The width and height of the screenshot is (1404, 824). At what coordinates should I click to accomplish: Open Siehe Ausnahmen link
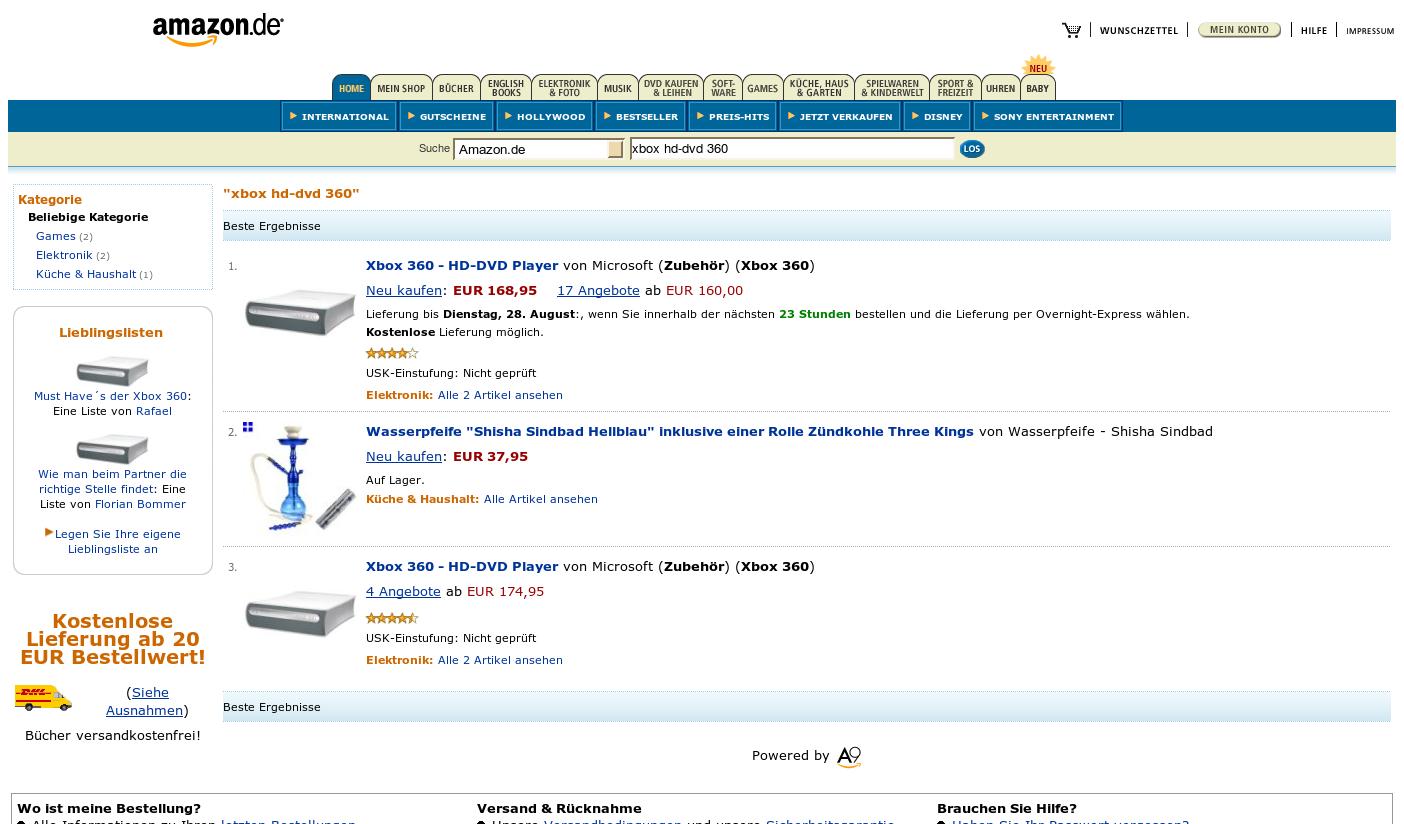145,701
